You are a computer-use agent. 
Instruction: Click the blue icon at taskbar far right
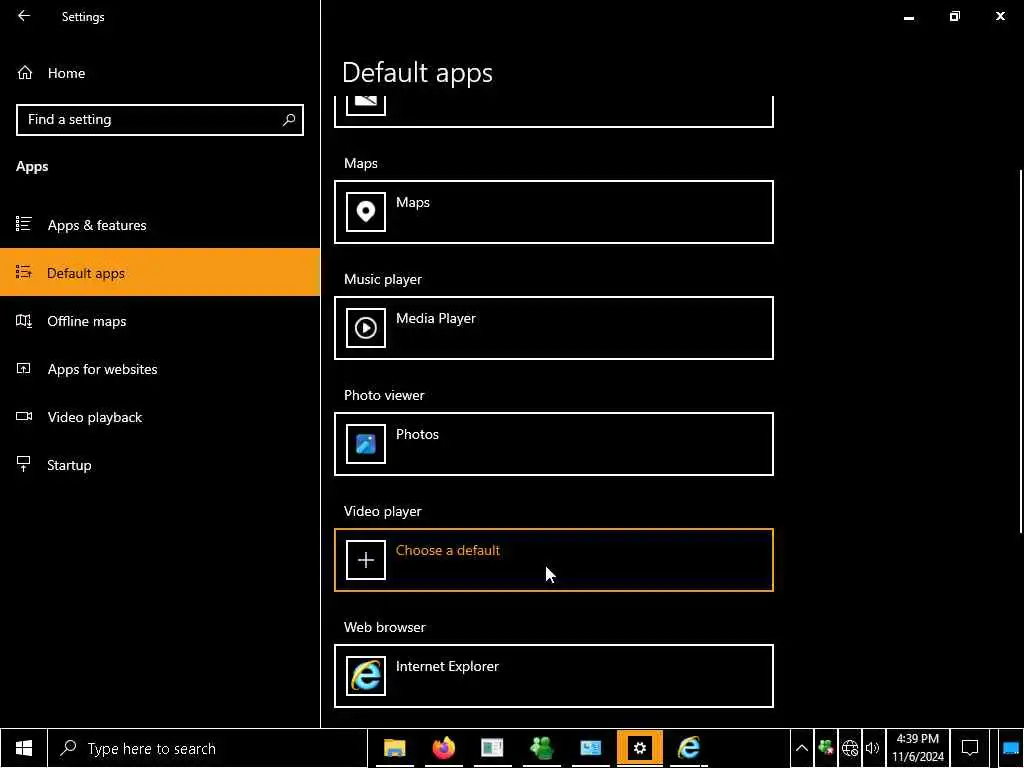click(x=1010, y=748)
